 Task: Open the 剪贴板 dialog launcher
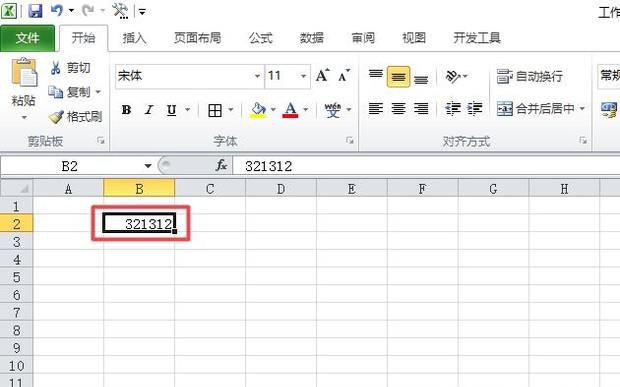[x=101, y=140]
